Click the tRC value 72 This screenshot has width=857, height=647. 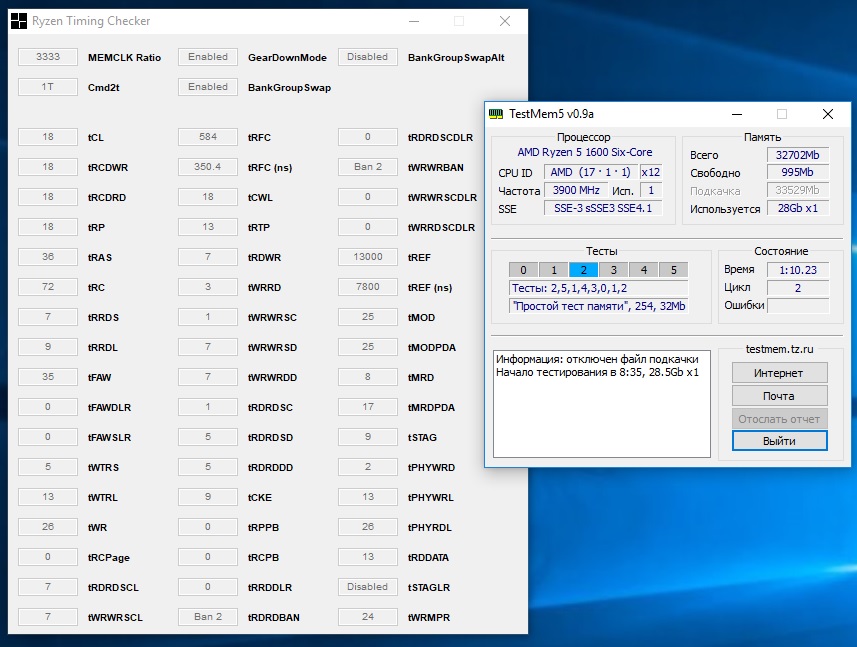[48, 287]
